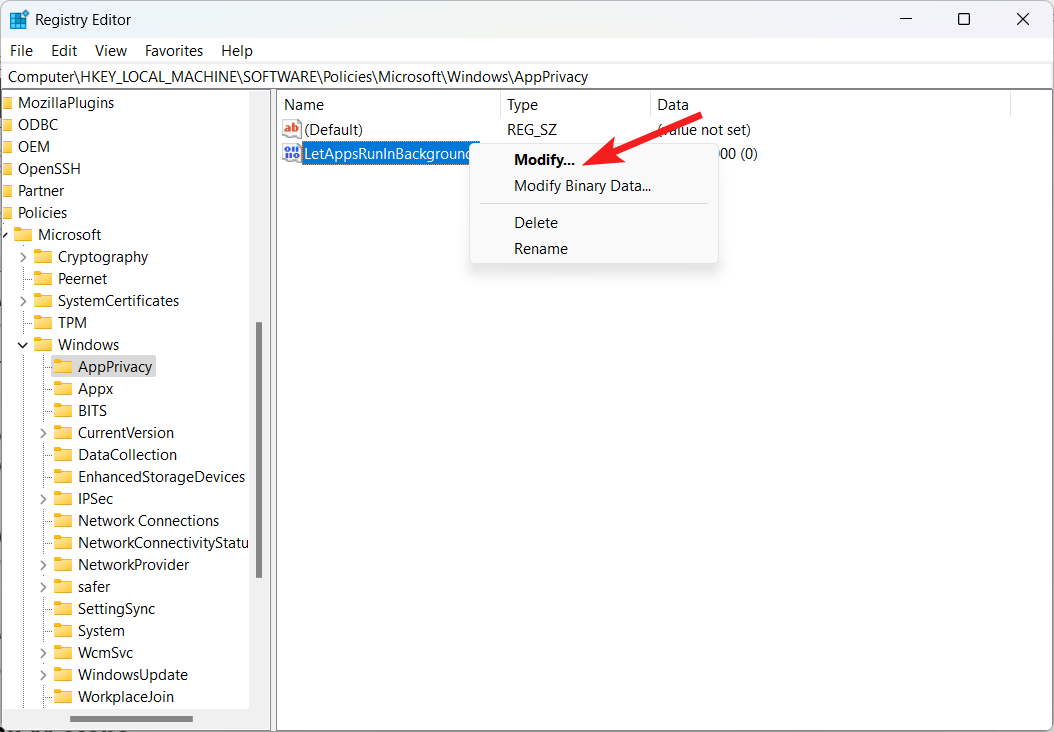Select the MozillaPlugins key label
The image size is (1054, 732).
[66, 103]
